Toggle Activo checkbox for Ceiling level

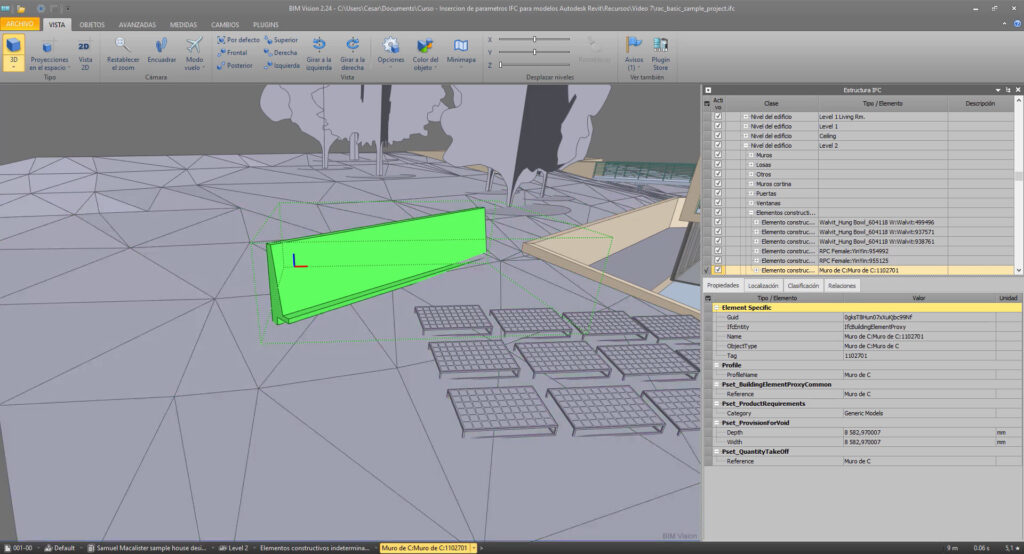(x=718, y=136)
